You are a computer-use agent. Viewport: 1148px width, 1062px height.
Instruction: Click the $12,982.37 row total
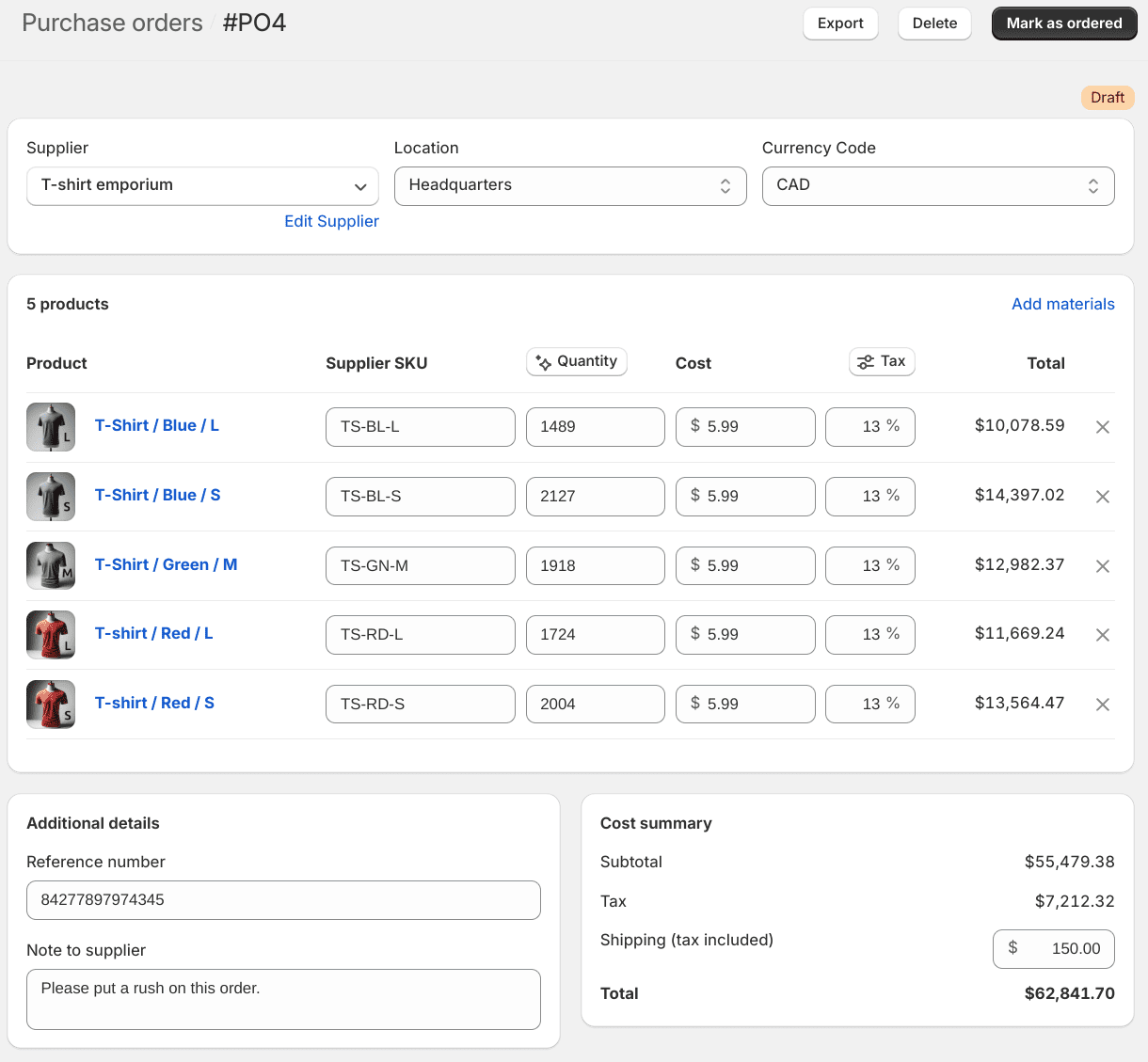[x=1020, y=564]
